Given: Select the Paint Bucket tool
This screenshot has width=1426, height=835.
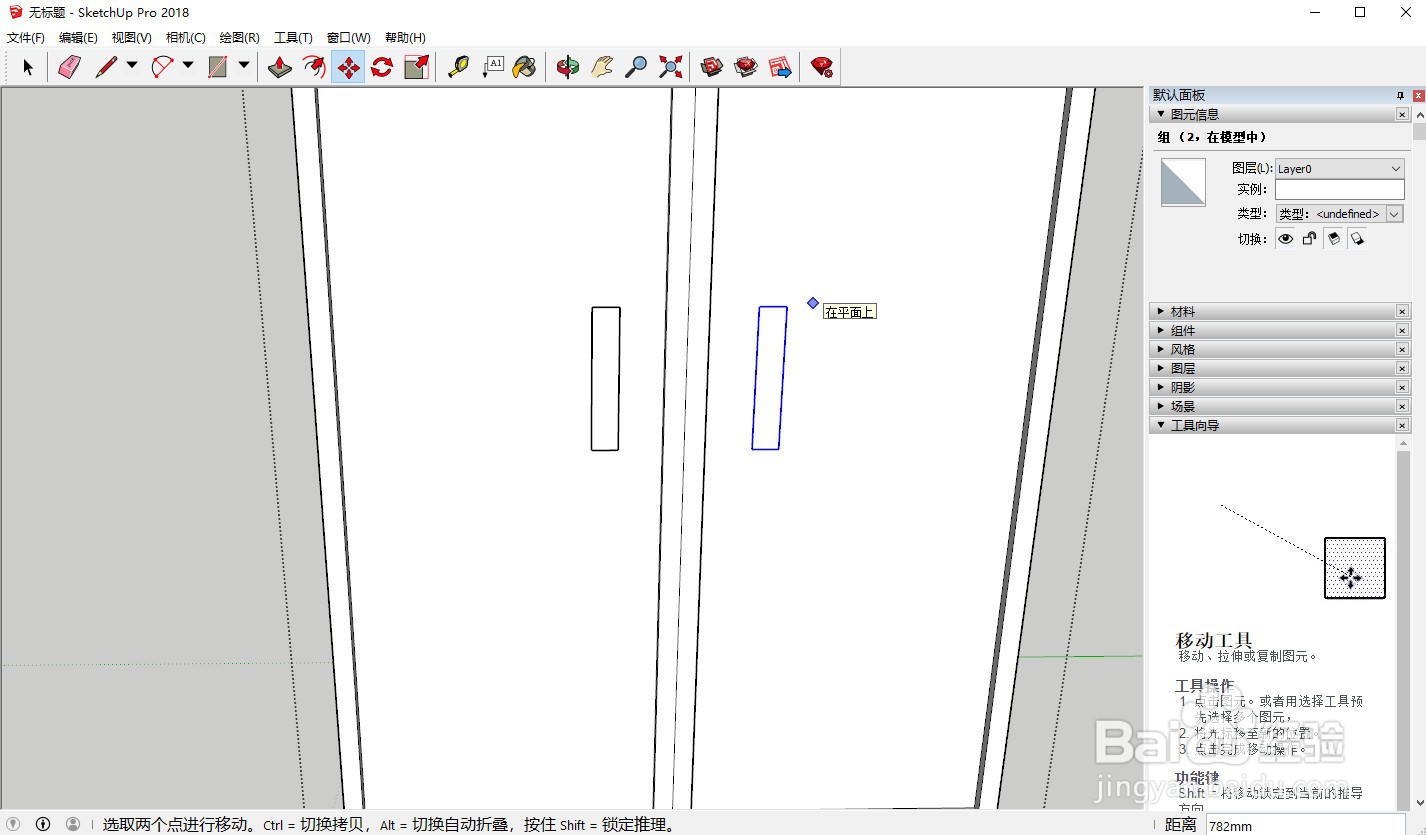Looking at the screenshot, I should pyautogui.click(x=525, y=67).
